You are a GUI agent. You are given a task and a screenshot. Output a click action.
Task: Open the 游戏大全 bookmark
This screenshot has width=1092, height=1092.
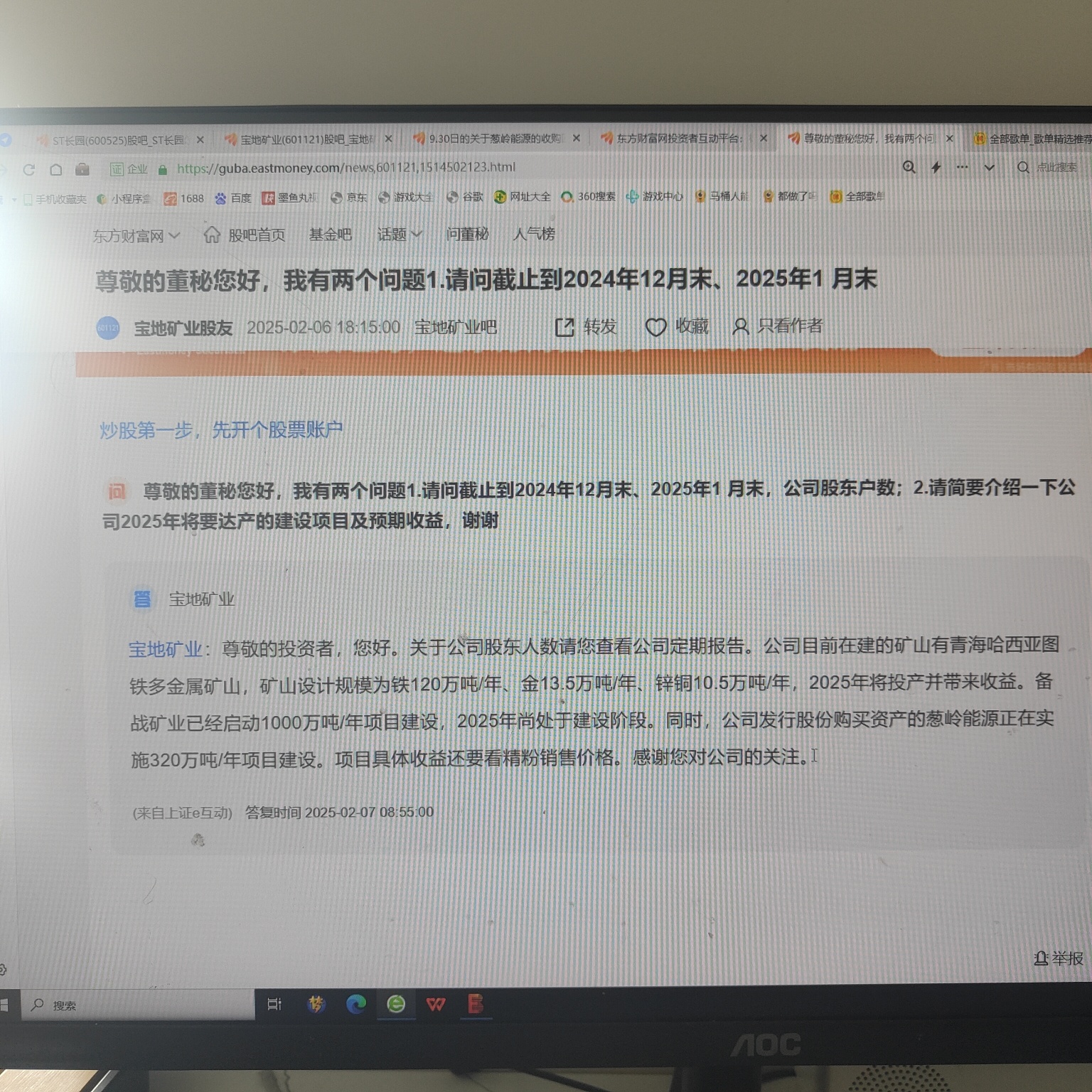tap(405, 198)
